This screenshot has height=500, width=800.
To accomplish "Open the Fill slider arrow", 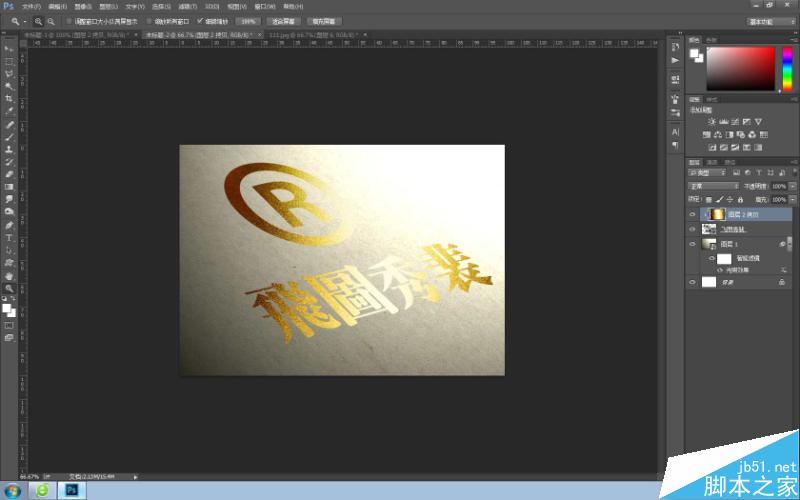I will pyautogui.click(x=792, y=199).
